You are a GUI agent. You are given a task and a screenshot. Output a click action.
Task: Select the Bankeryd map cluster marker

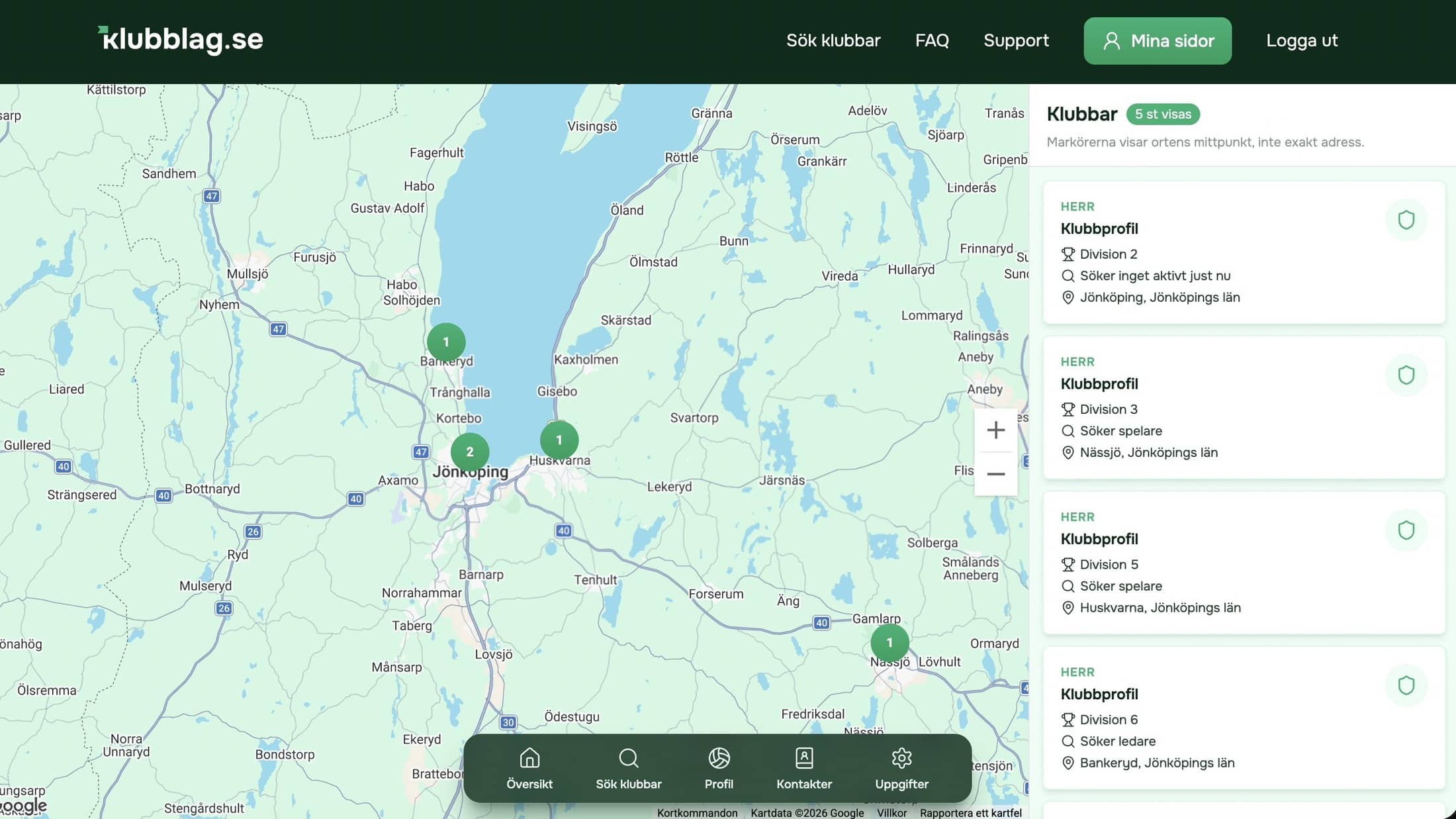coord(446,342)
